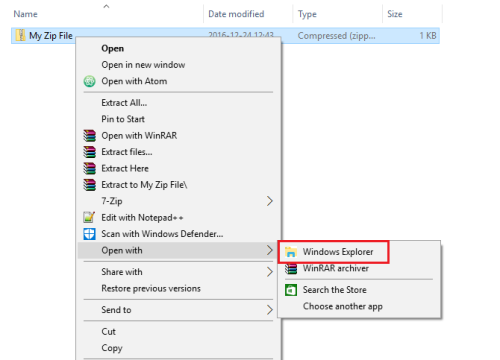Sort by the Type column header
This screenshot has height=360, width=500.
tap(307, 14)
